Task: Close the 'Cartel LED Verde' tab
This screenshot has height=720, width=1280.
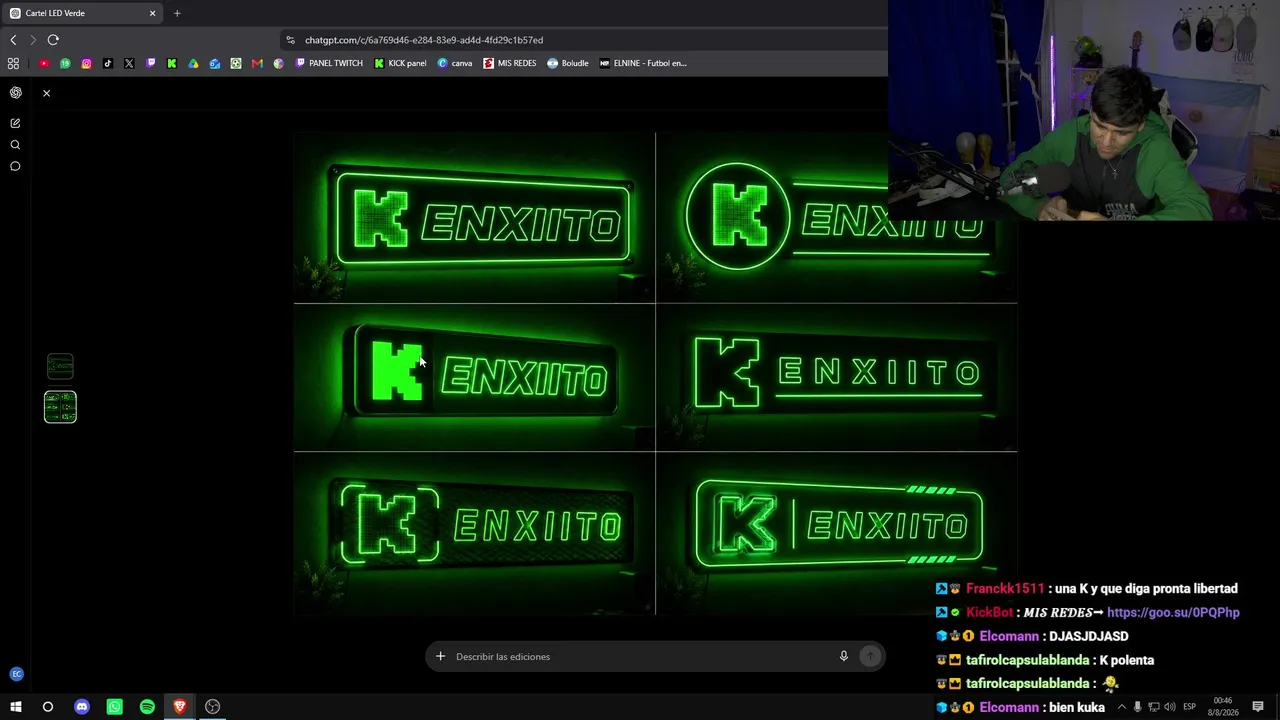Action: click(152, 13)
